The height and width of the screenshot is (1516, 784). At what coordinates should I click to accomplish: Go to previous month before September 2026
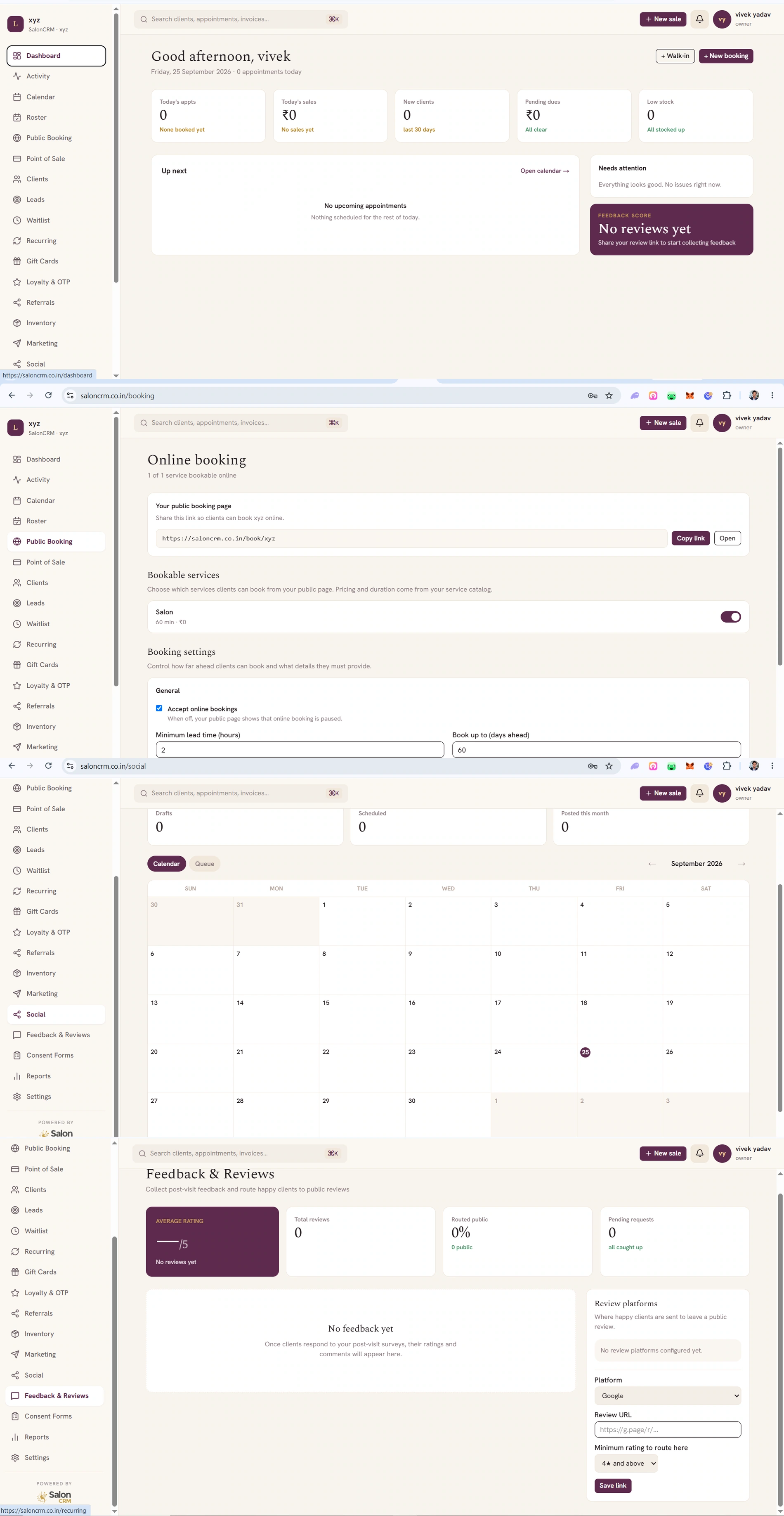[x=652, y=863]
